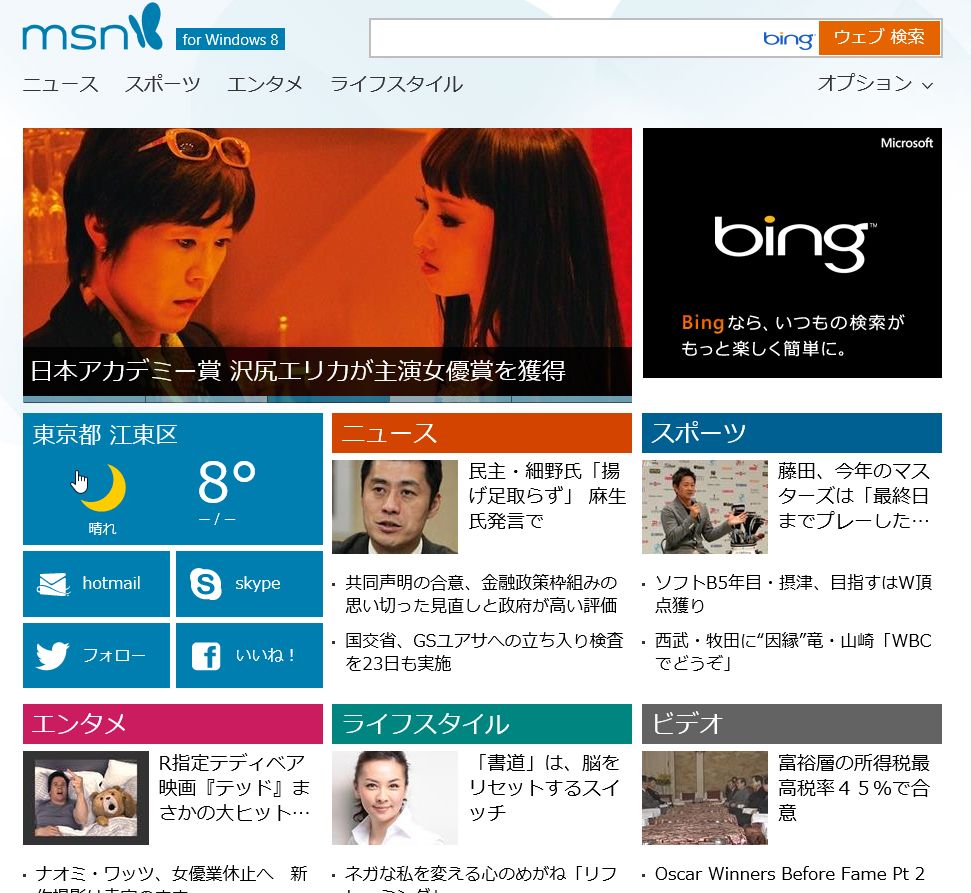The width and height of the screenshot is (971, 893).
Task: Open ナオミ・ワッツ、女優業休止へ article
Action: (x=172, y=880)
